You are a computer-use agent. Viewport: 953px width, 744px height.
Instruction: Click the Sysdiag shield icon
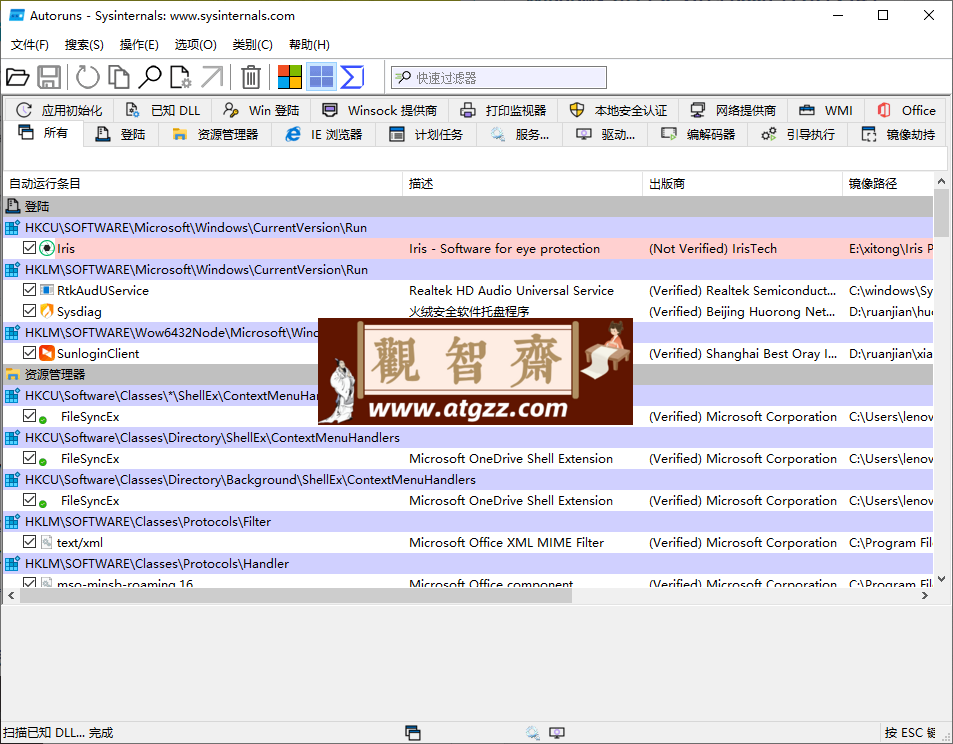coord(47,311)
